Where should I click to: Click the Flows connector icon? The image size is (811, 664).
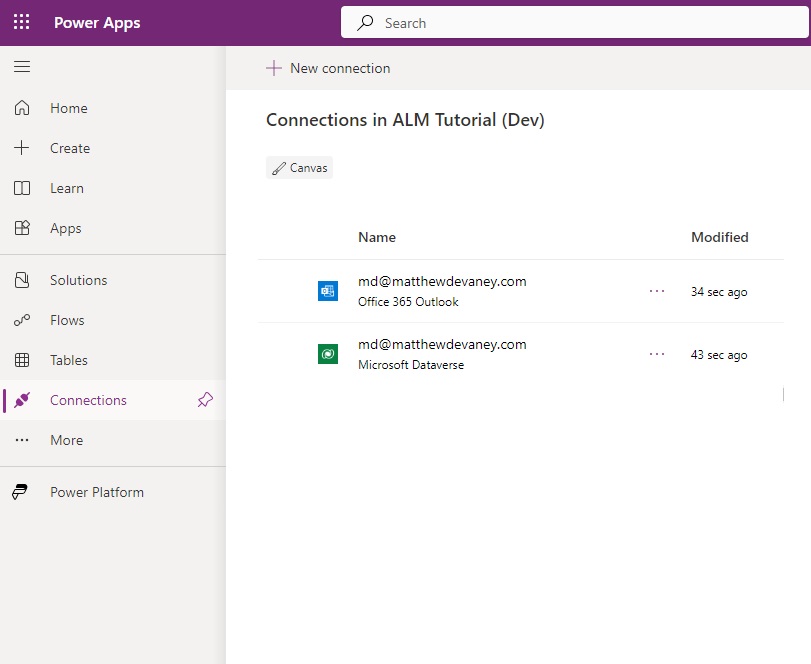pyautogui.click(x=22, y=320)
